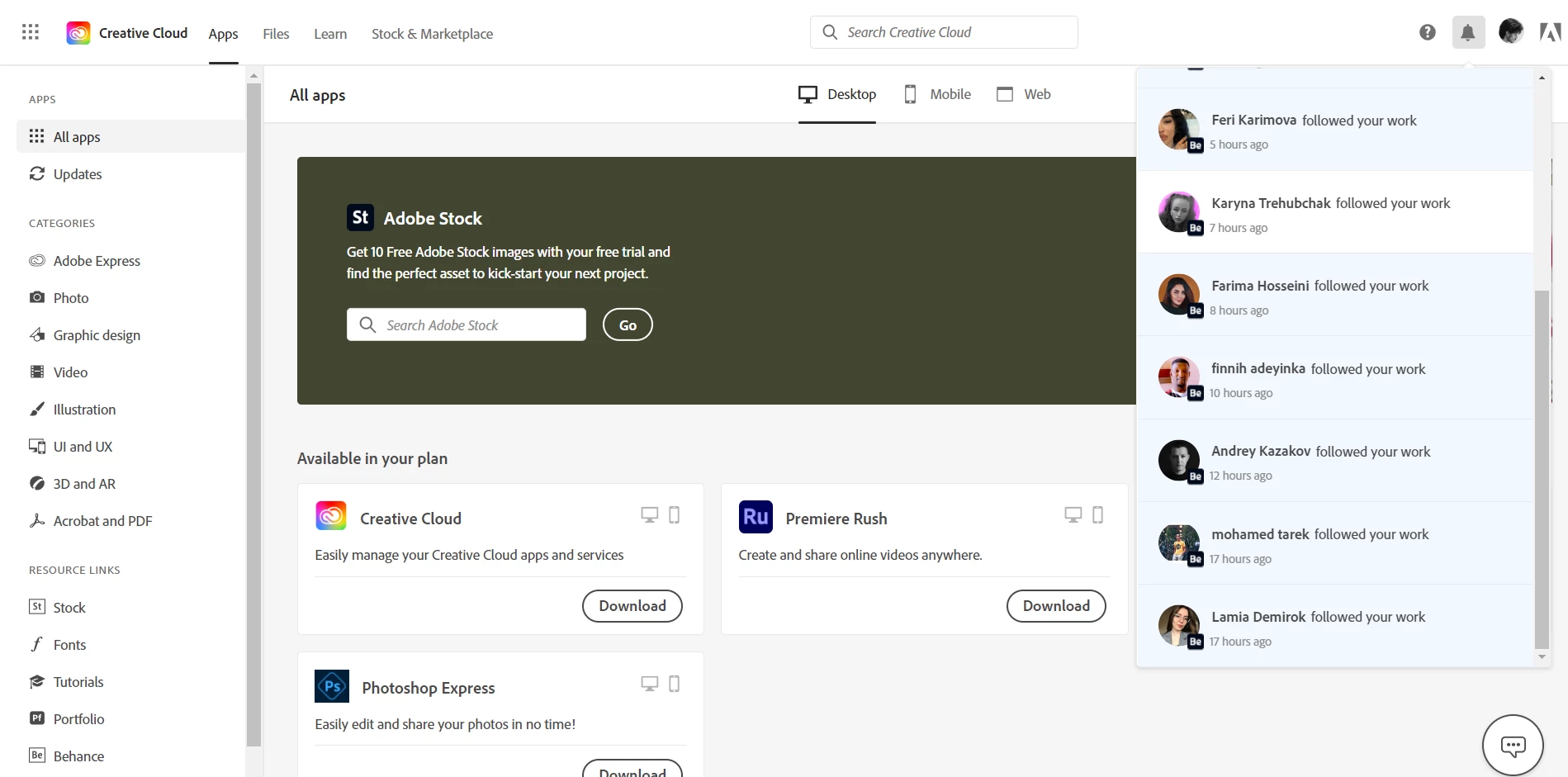1568x777 pixels.
Task: Select the Illustration brush icon
Action: pyautogui.click(x=37, y=409)
